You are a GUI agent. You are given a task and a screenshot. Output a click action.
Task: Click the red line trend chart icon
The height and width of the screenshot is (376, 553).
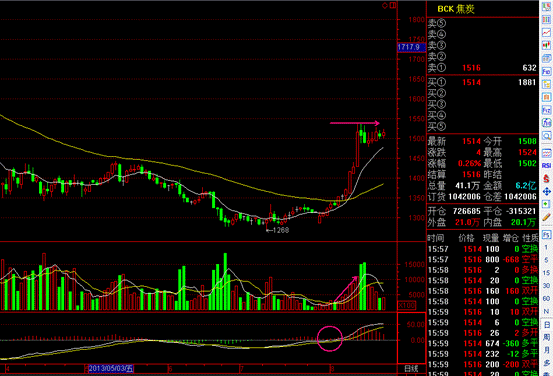(546, 32)
